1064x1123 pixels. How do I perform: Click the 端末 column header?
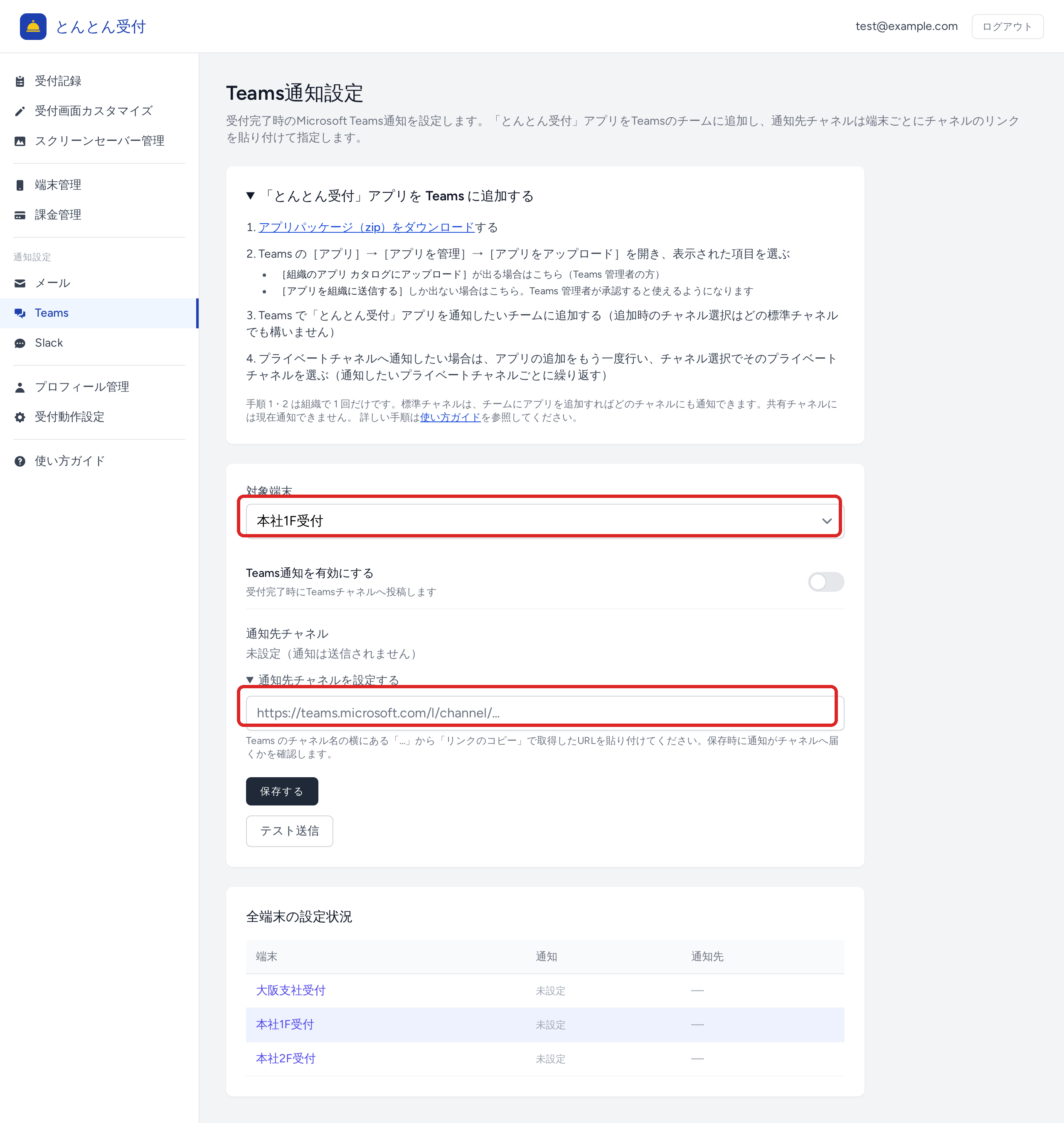(266, 957)
